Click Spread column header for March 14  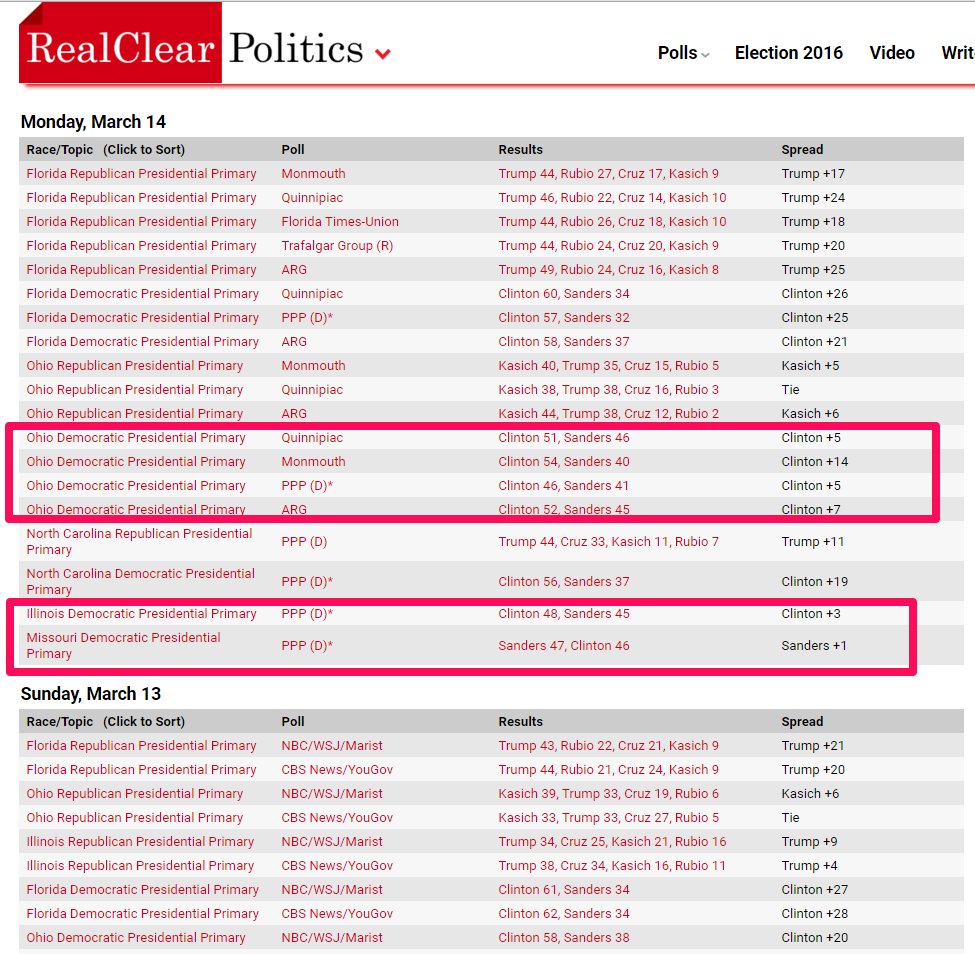(802, 150)
